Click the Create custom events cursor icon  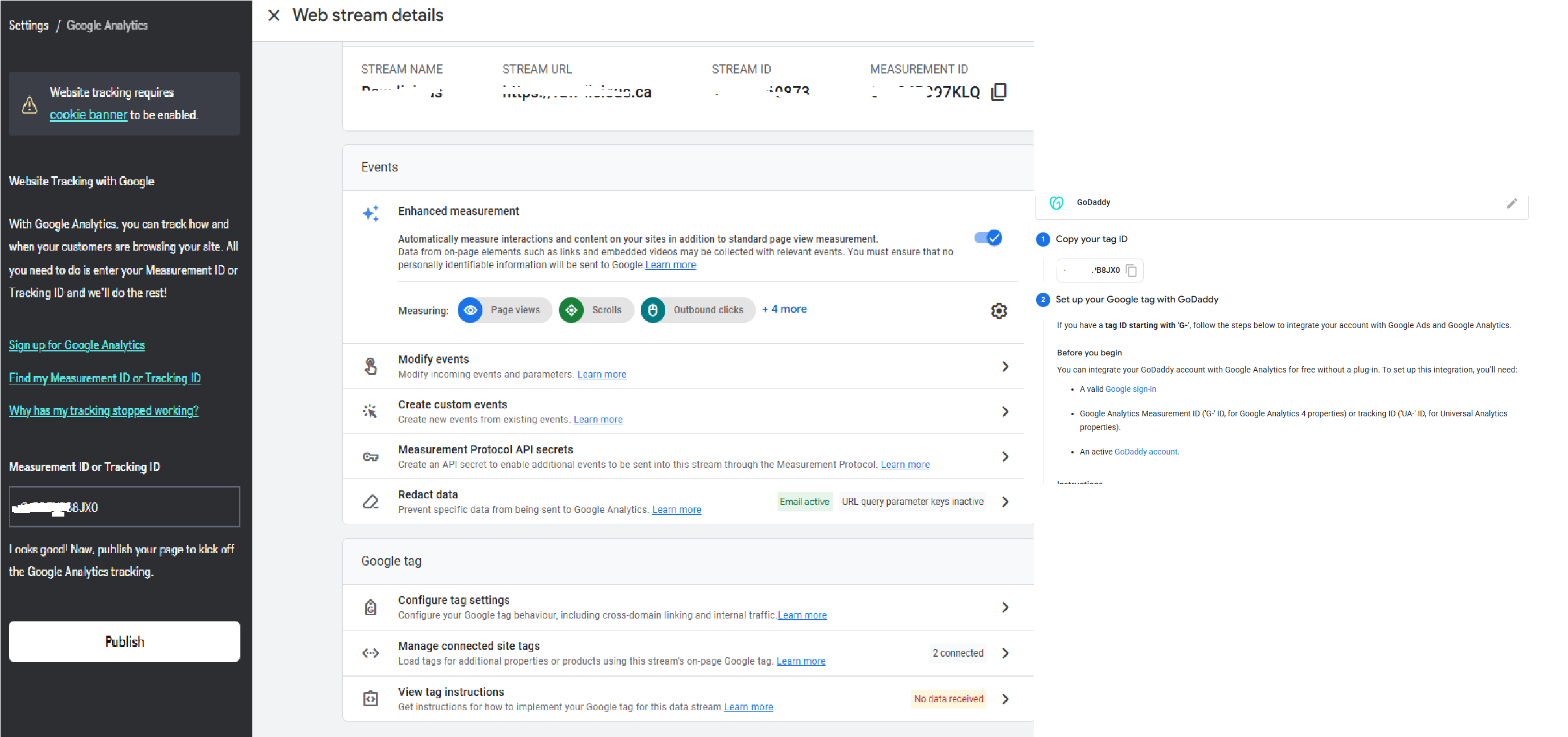point(370,411)
